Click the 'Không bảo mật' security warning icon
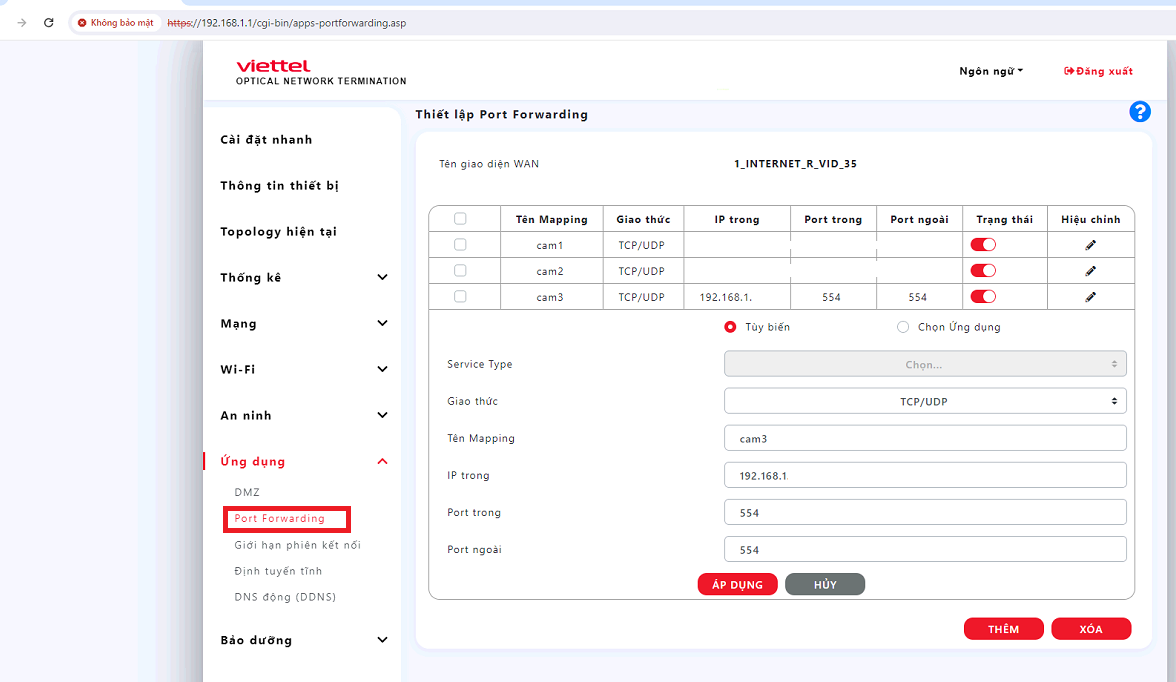 (x=82, y=22)
